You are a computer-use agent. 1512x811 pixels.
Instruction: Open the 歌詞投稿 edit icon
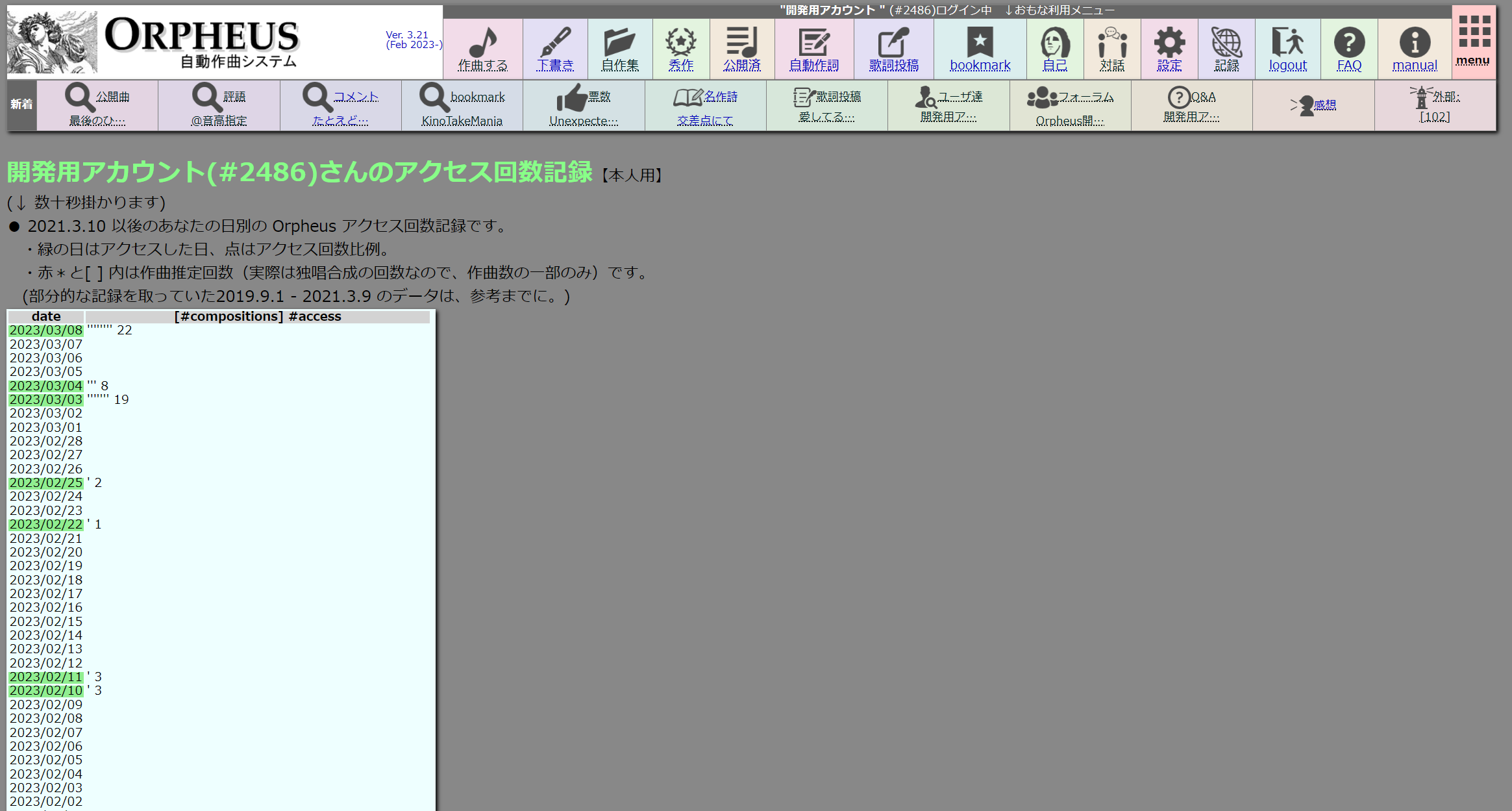[x=893, y=43]
